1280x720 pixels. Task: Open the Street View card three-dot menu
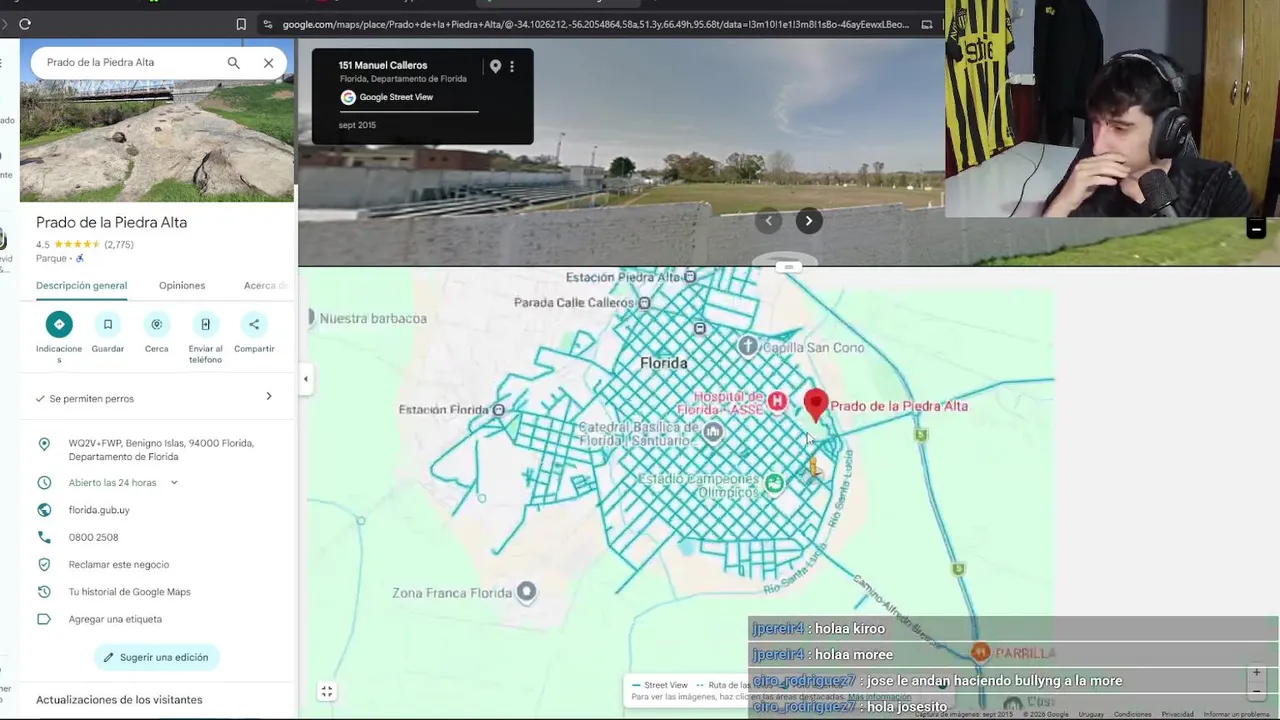(x=512, y=67)
